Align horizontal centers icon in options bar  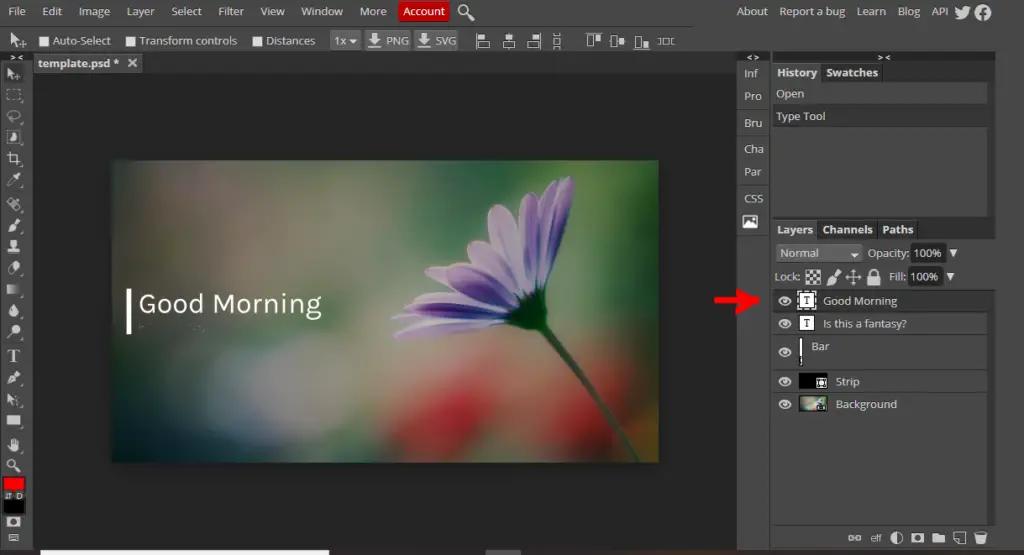[509, 41]
